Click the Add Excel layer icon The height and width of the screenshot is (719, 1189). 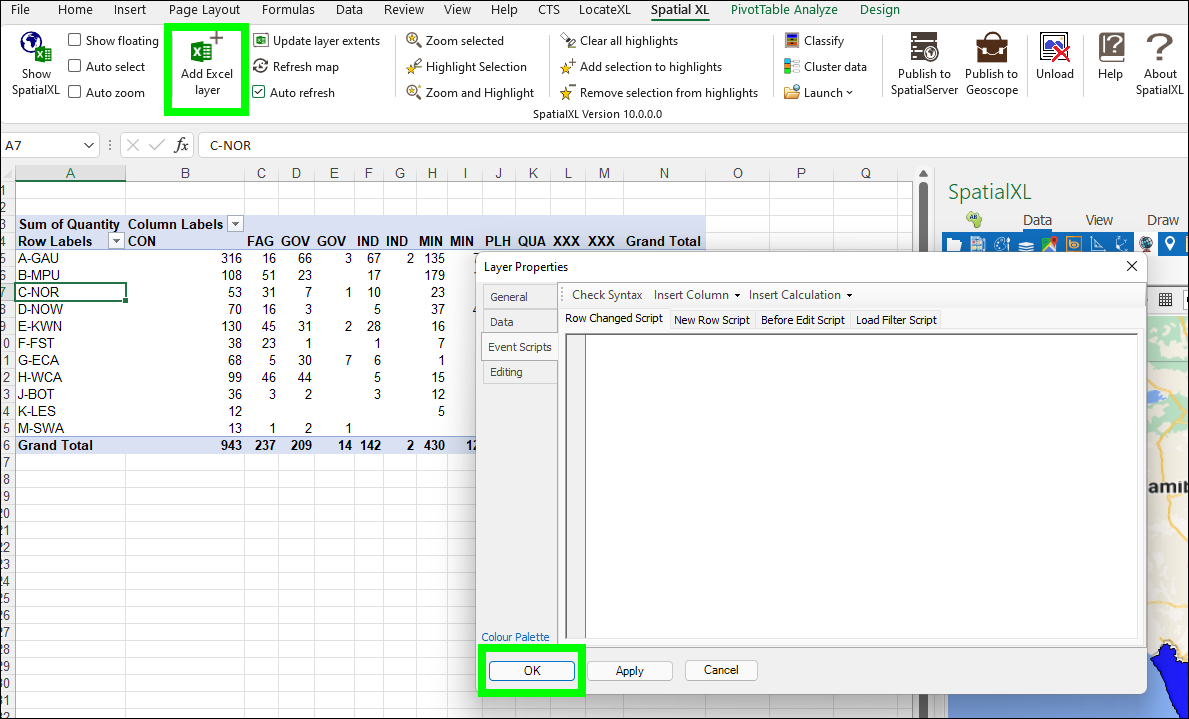pos(206,52)
